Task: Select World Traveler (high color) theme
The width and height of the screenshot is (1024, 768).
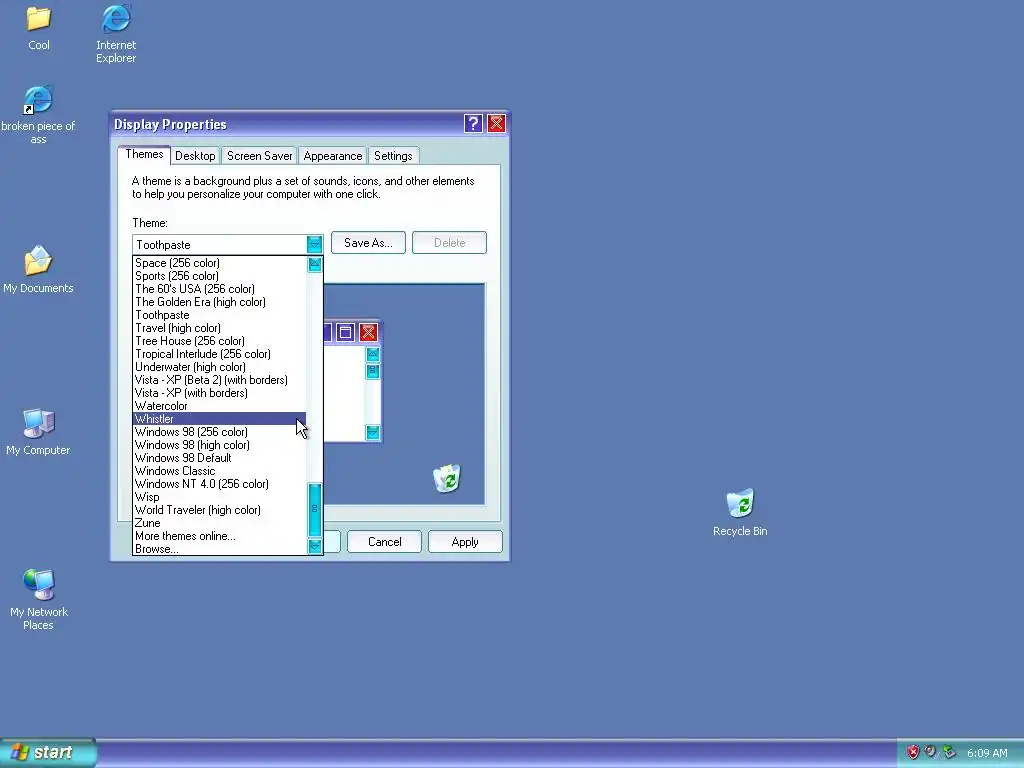Action: tap(219, 511)
